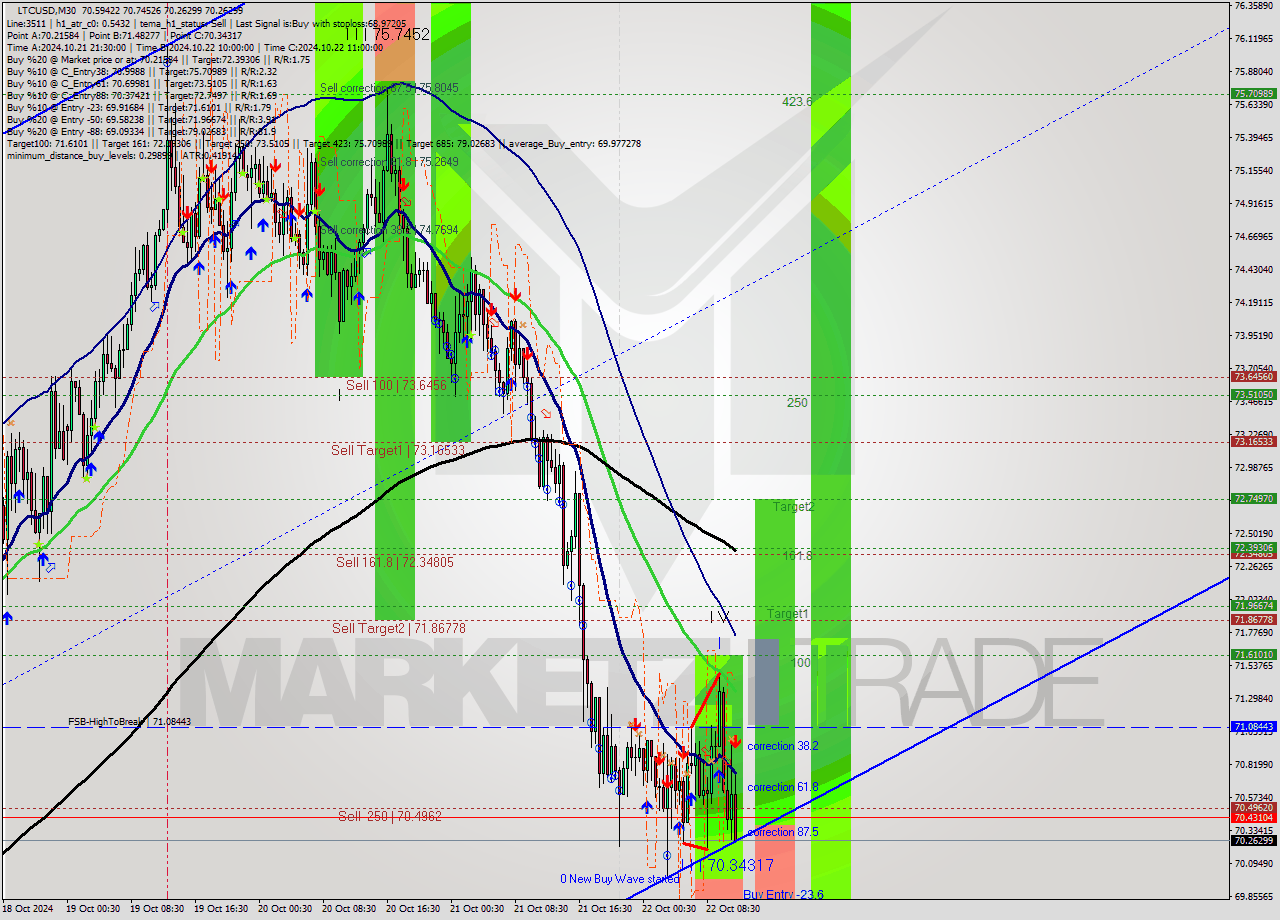Select the 'FSB-HighToBreak | 71.08443' label

coord(129,721)
